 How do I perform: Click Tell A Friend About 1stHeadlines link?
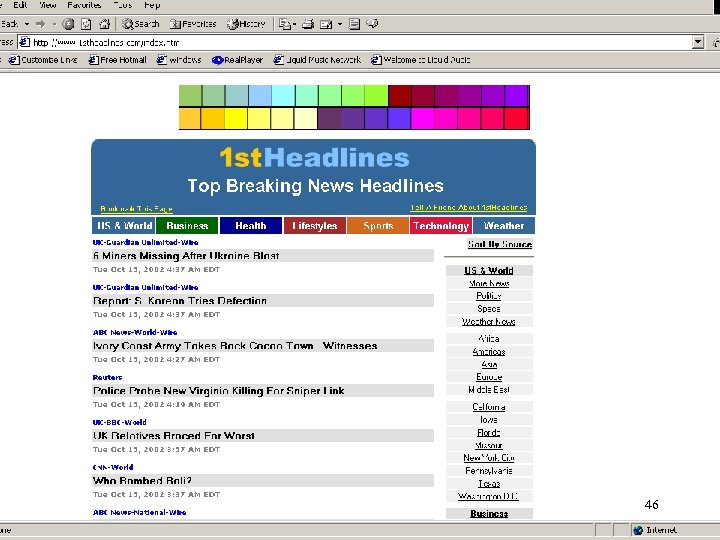[x=468, y=208]
